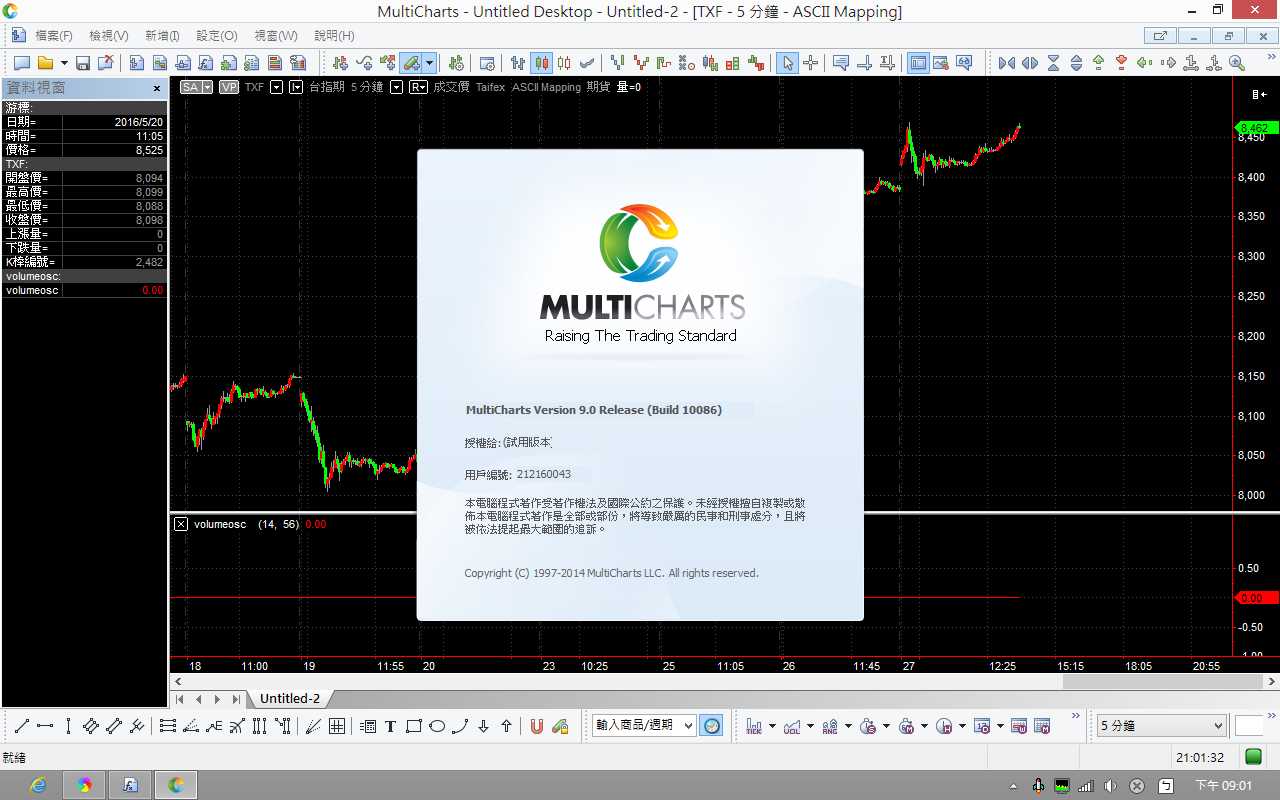1280x800 pixels.
Task: Open the dropdown arrow next to open folder
Action: (x=64, y=63)
